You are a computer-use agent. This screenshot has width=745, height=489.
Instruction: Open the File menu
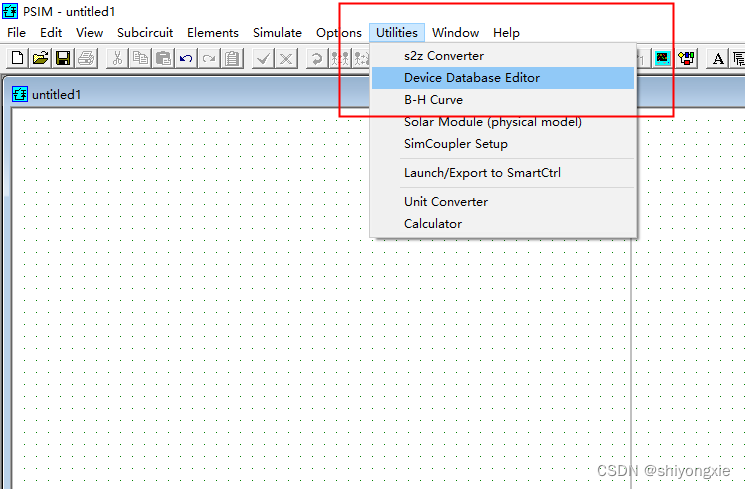pos(17,33)
